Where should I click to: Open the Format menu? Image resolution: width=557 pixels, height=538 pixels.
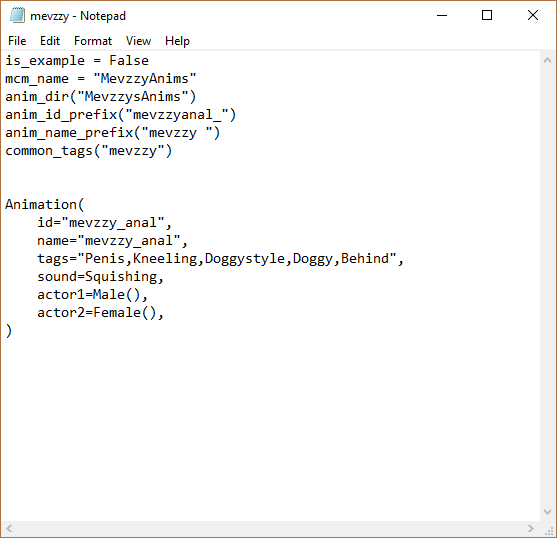click(x=93, y=41)
